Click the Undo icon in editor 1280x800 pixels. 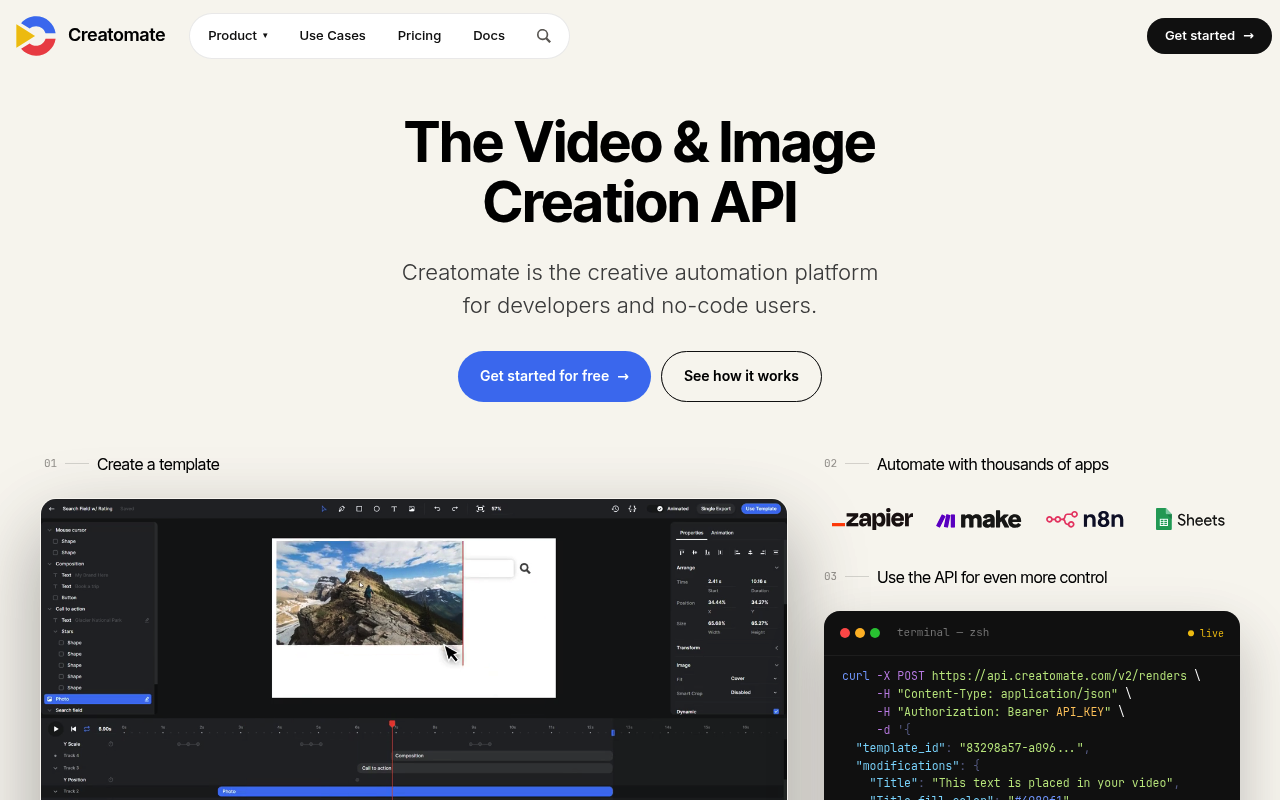(x=437, y=509)
